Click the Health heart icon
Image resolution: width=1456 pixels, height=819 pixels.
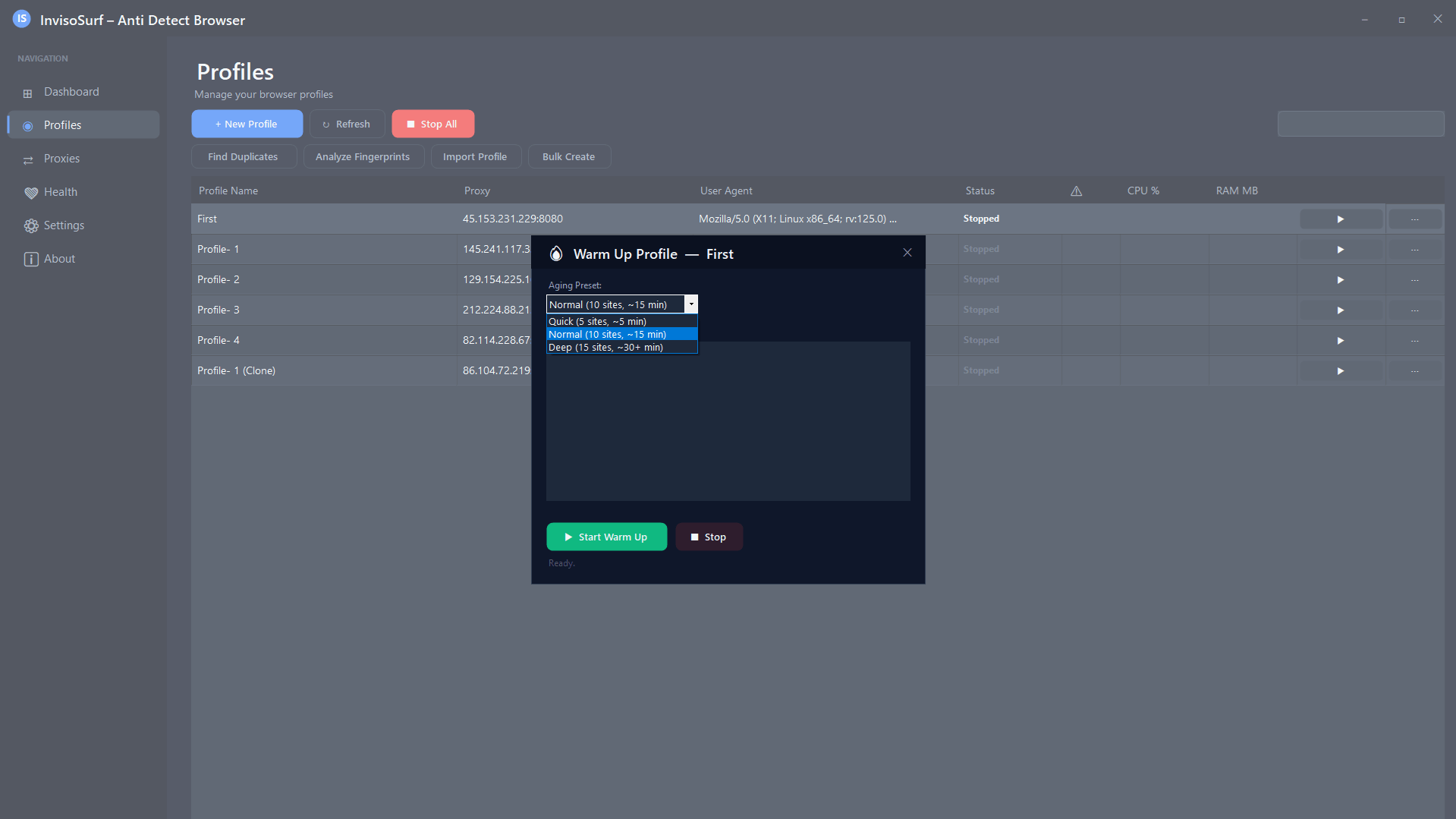click(x=31, y=193)
